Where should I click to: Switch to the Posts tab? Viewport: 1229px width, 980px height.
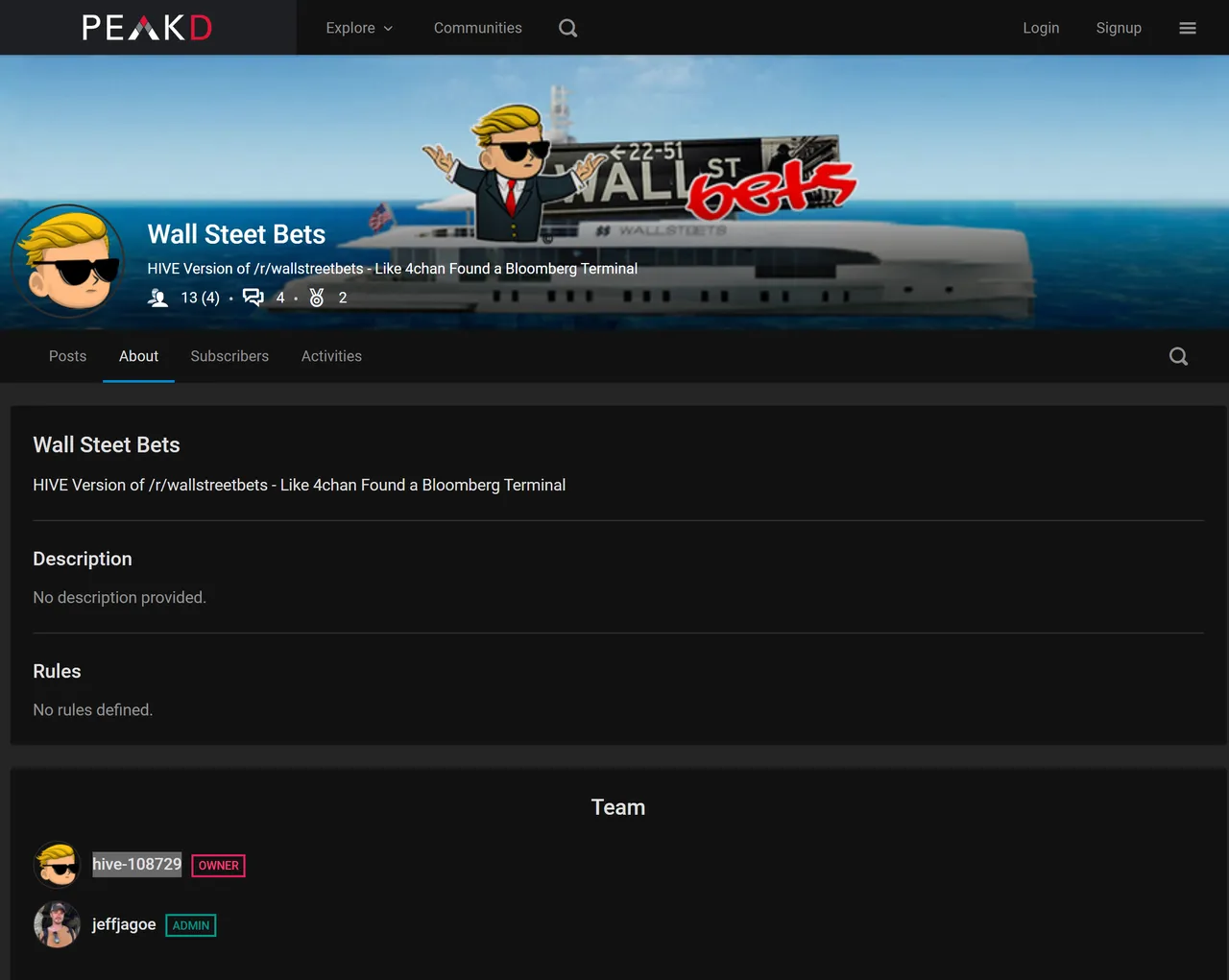coord(67,356)
